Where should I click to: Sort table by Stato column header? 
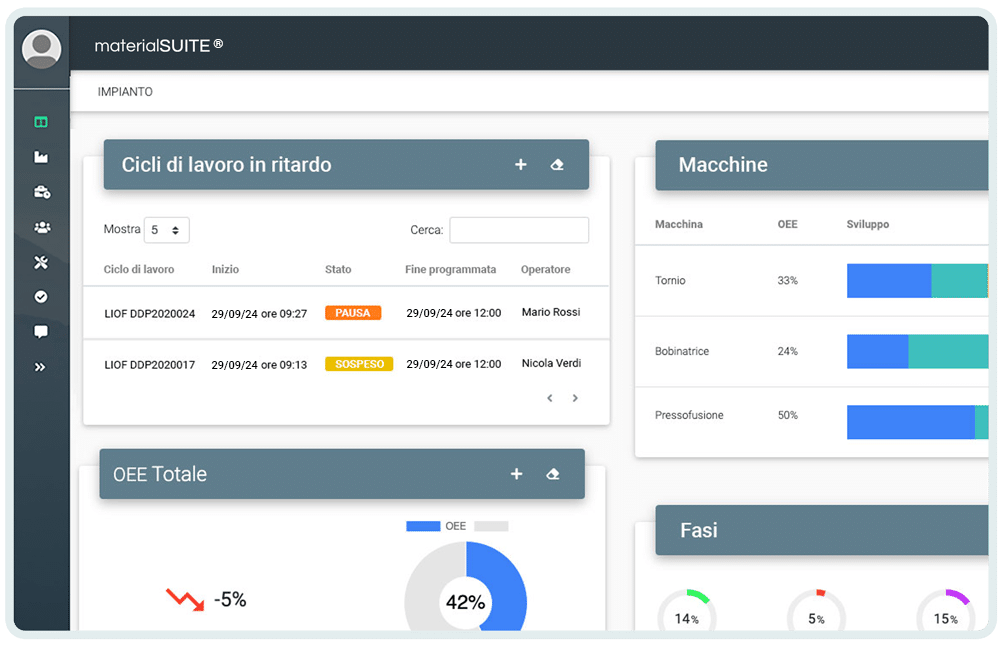pyautogui.click(x=338, y=270)
